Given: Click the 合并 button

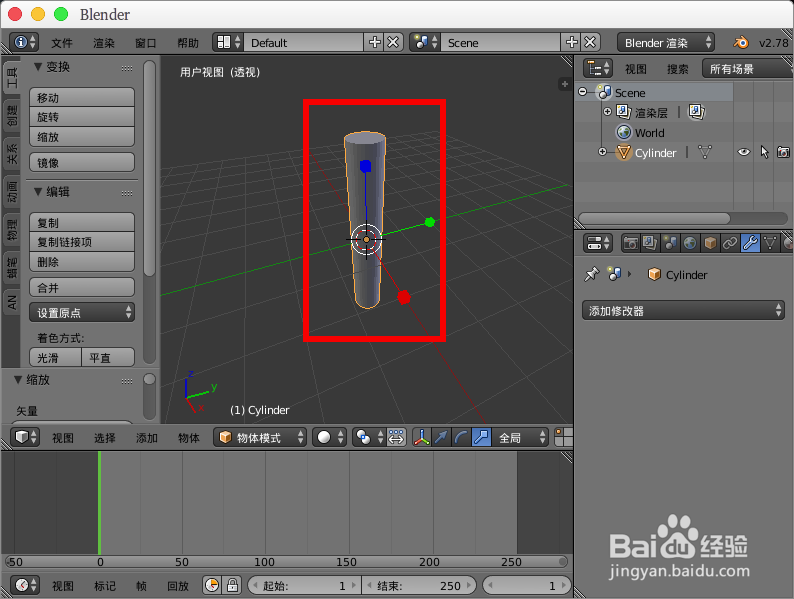Looking at the screenshot, I should pyautogui.click(x=82, y=288).
